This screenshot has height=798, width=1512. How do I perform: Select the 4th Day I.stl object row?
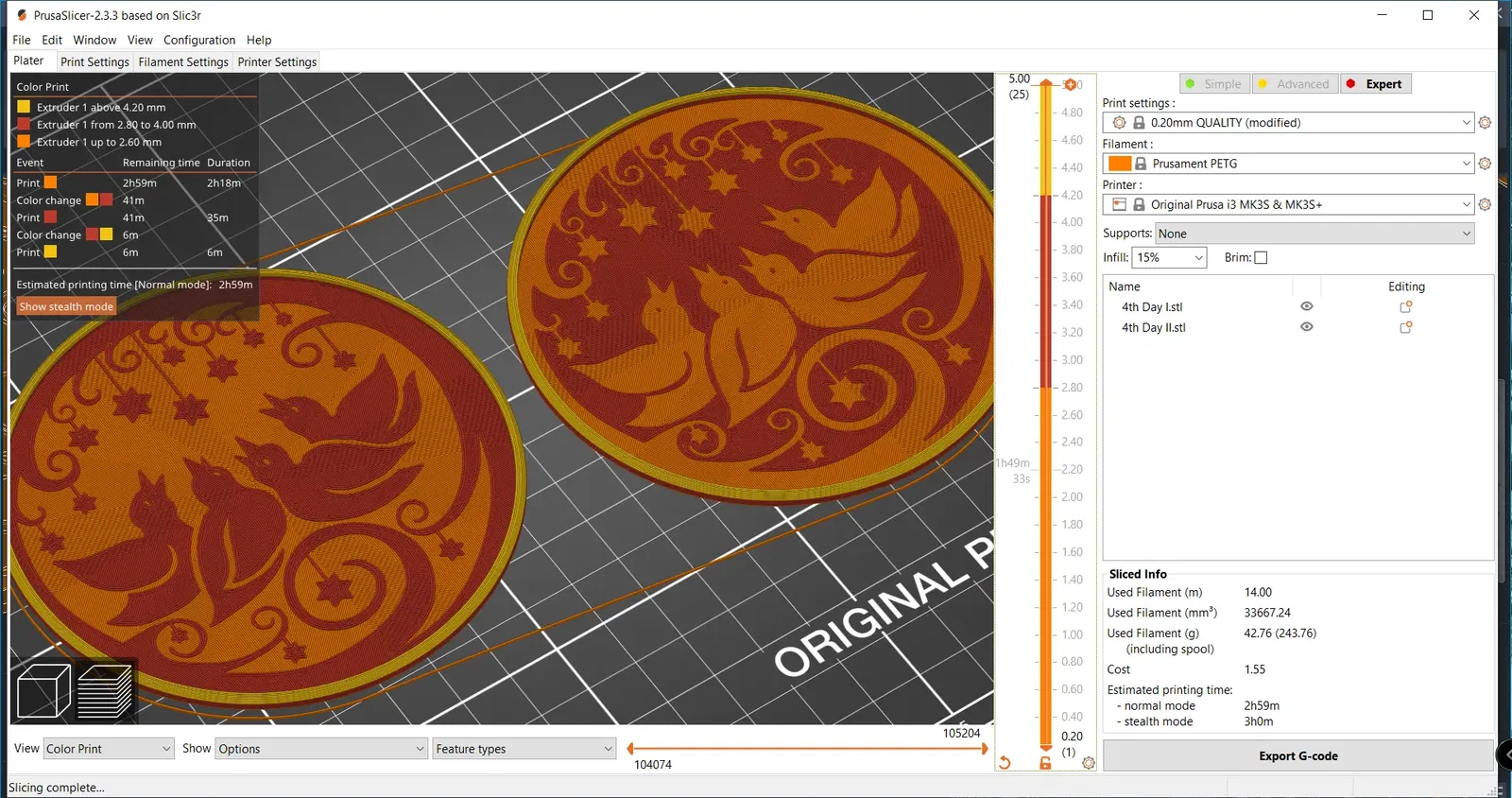[1297, 307]
